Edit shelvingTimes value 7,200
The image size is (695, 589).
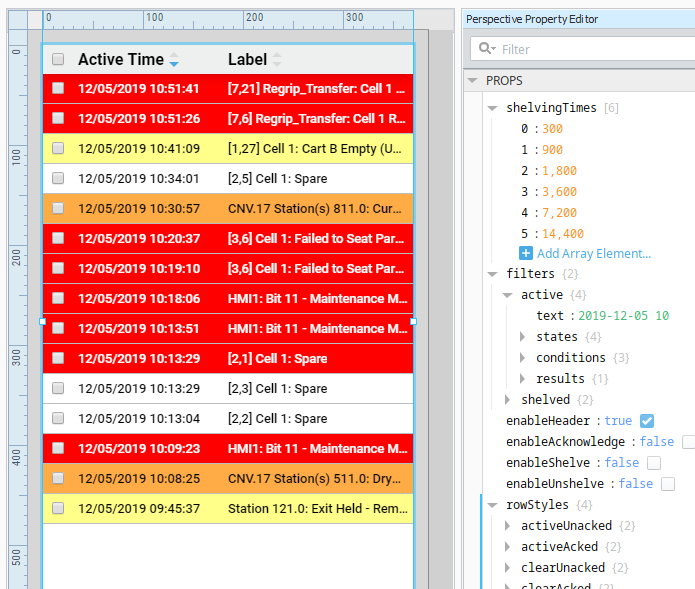coord(559,213)
